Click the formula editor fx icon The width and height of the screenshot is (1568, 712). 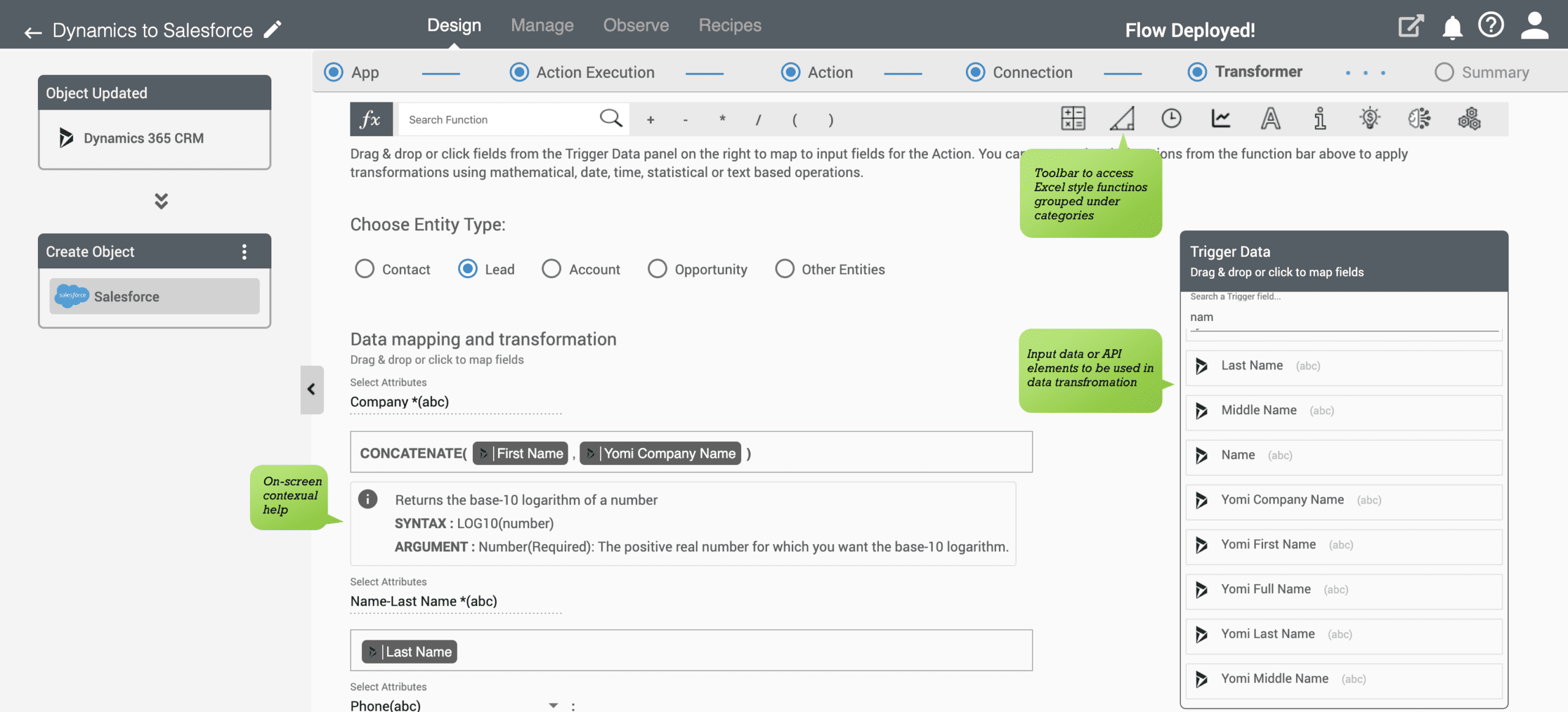tap(371, 118)
